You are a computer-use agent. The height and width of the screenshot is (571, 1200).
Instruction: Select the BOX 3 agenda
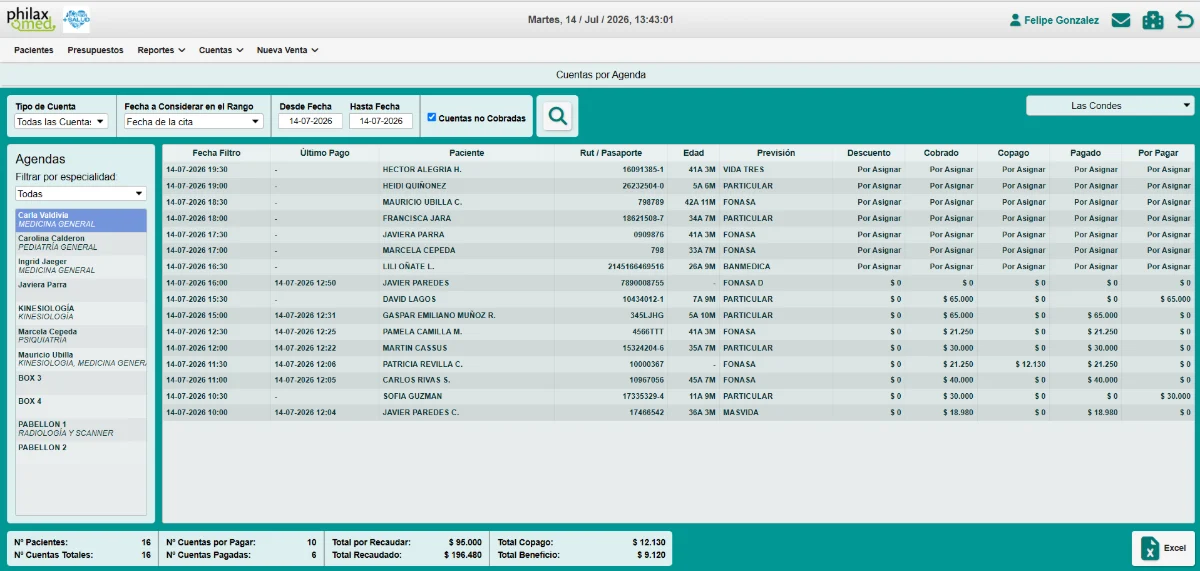(81, 382)
